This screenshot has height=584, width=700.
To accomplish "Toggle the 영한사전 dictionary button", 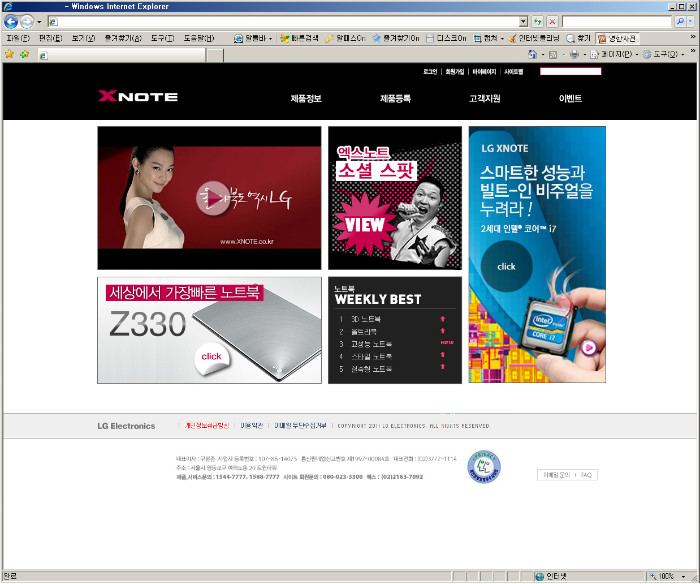I will (x=617, y=38).
